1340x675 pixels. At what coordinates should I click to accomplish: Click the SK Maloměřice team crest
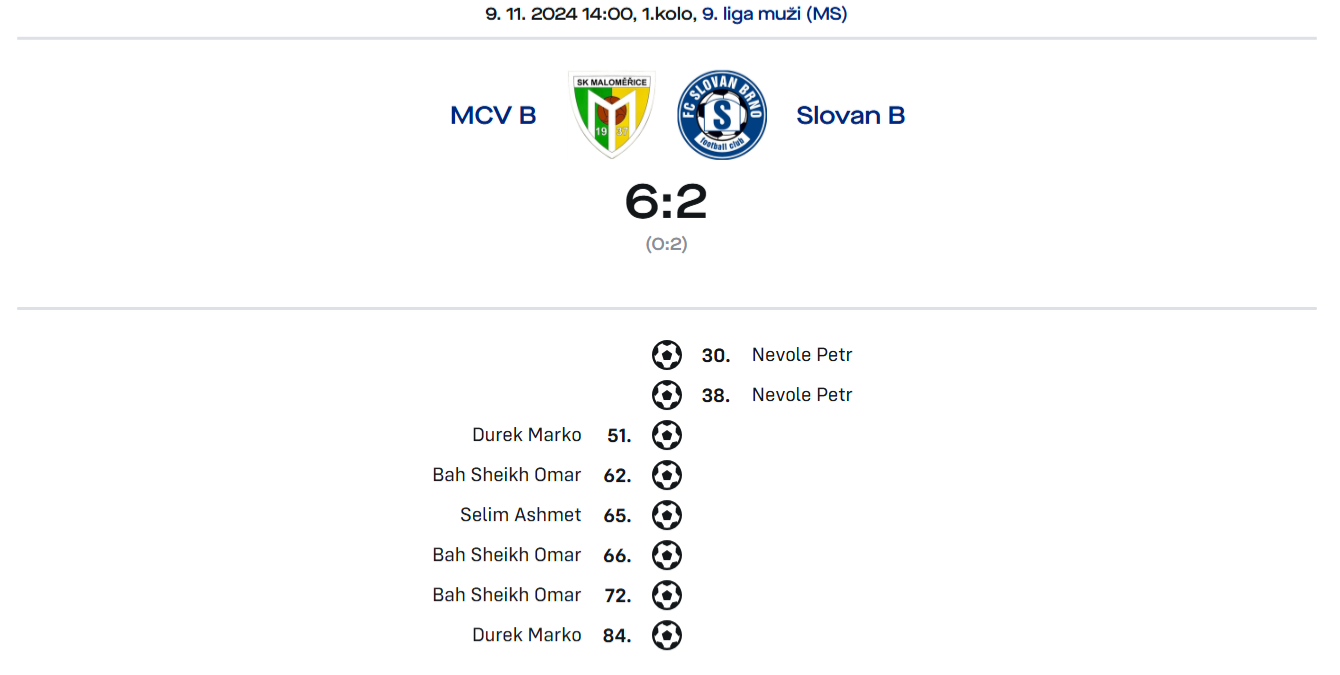(611, 115)
